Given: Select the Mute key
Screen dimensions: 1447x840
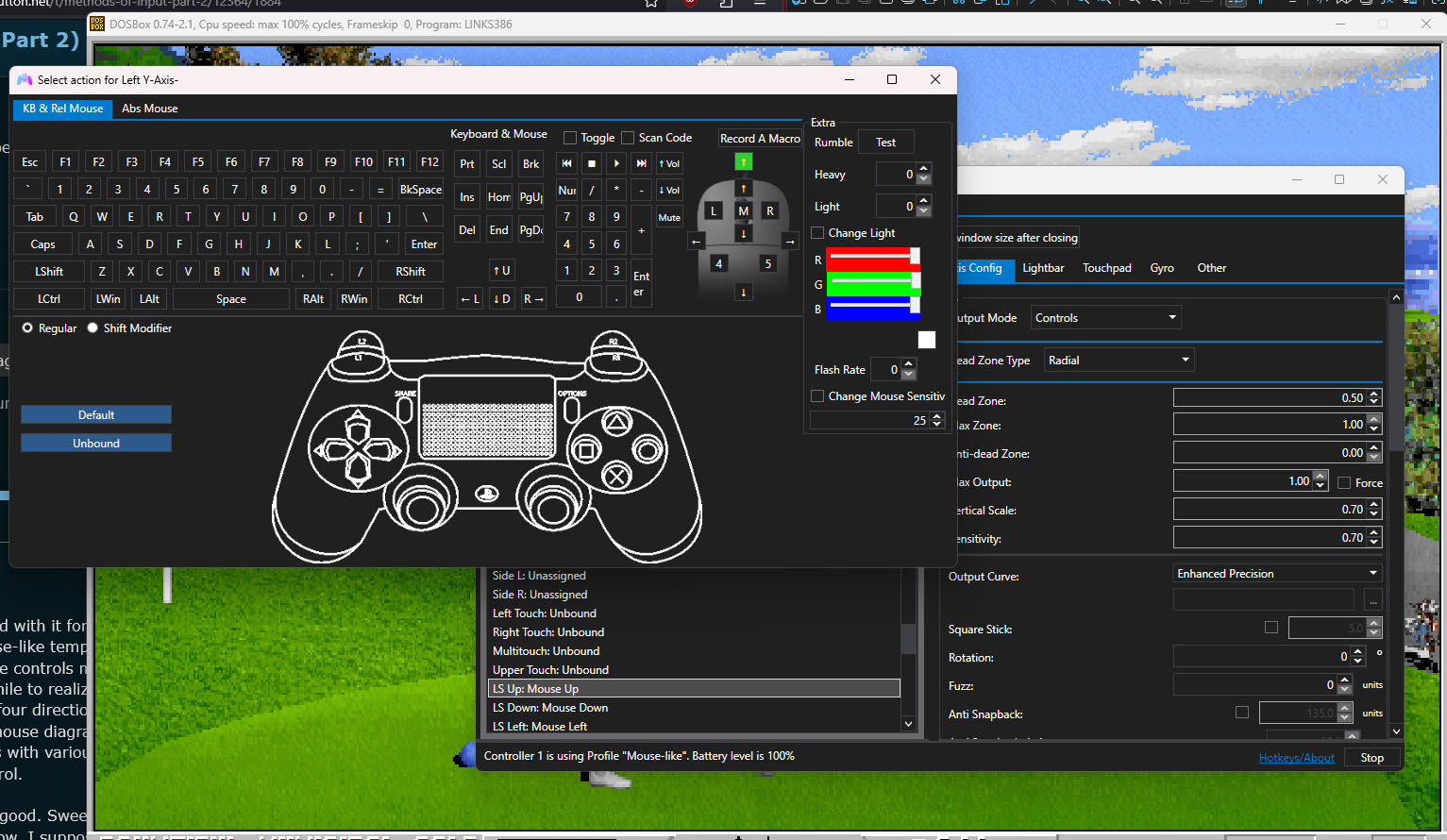Looking at the screenshot, I should (x=669, y=217).
